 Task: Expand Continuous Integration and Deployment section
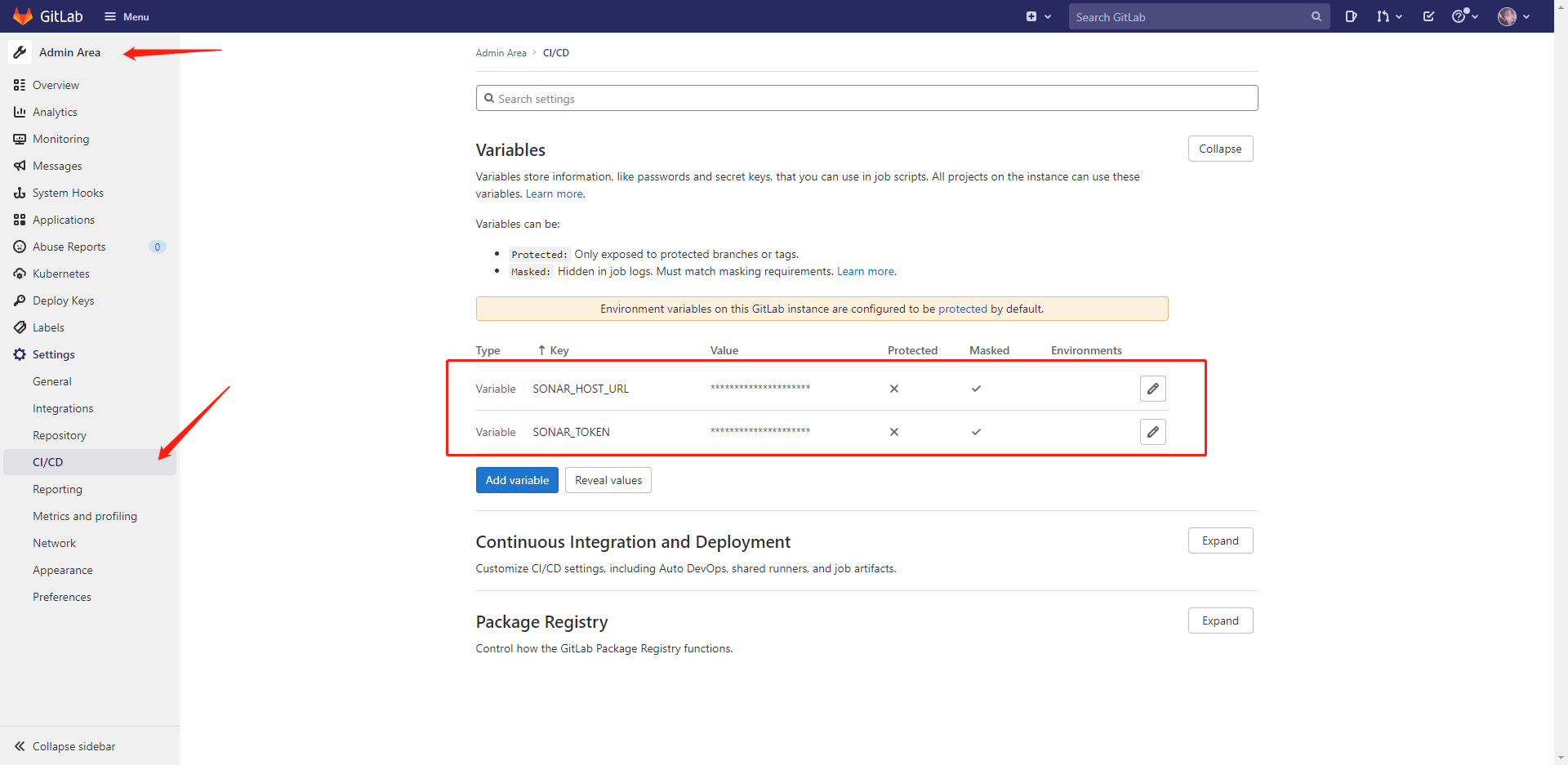click(x=1219, y=540)
